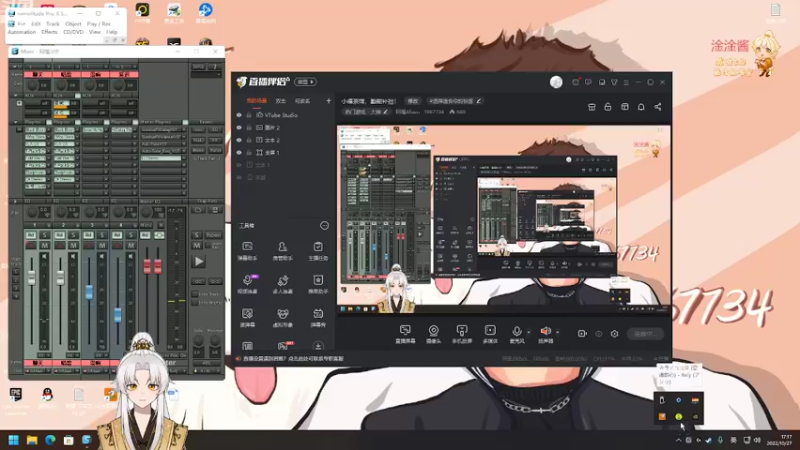The width and height of the screenshot is (800, 450).
Task: Click the Setup button at the mixer's top right
Action: (x=198, y=67)
